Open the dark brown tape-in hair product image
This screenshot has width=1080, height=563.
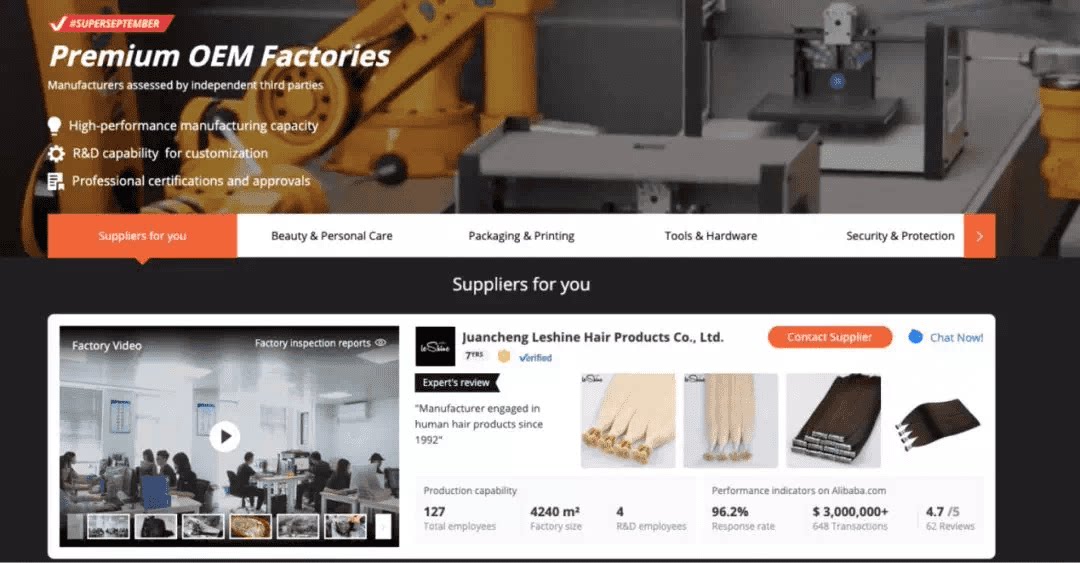[x=833, y=420]
